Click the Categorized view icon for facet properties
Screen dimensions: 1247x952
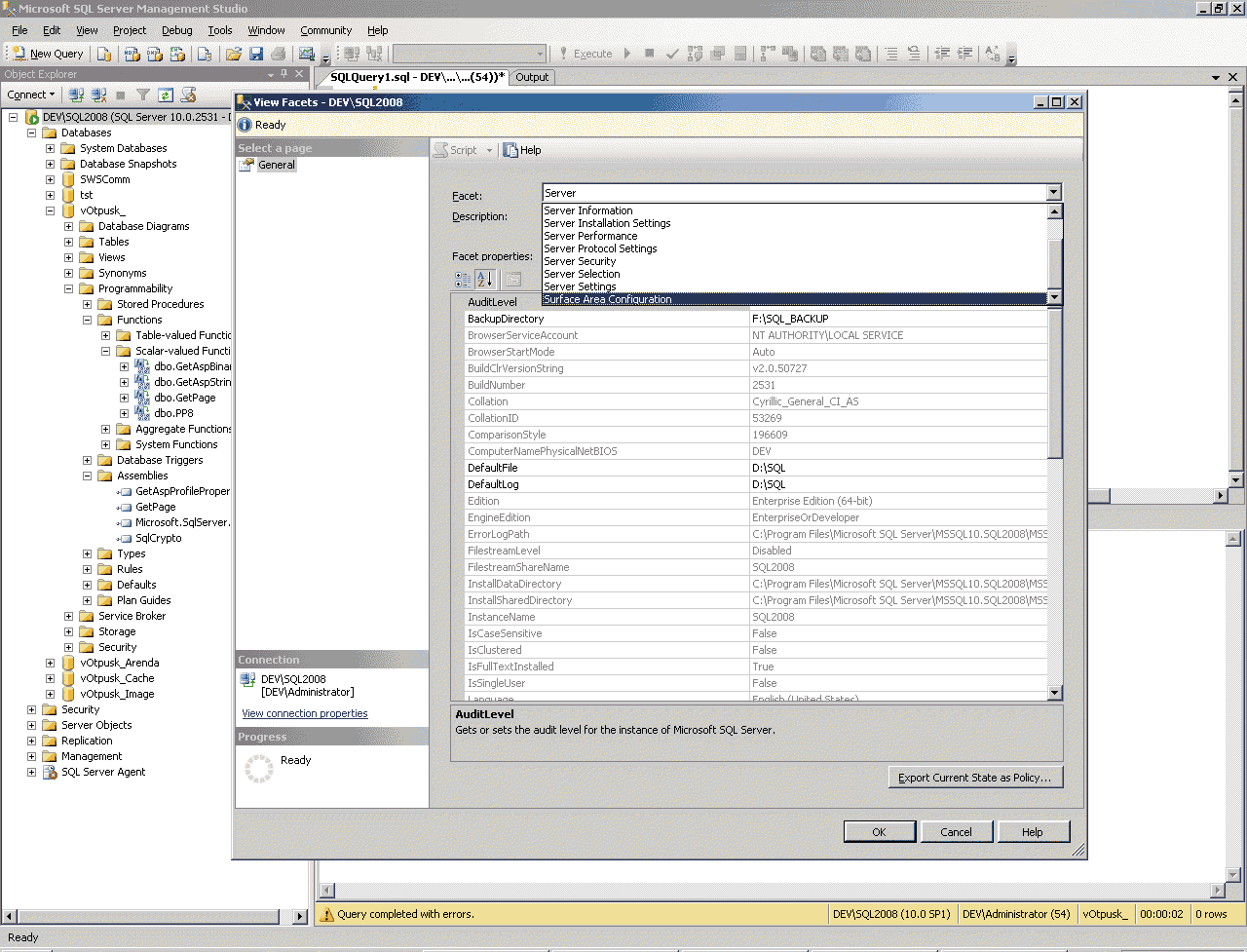pos(463,280)
